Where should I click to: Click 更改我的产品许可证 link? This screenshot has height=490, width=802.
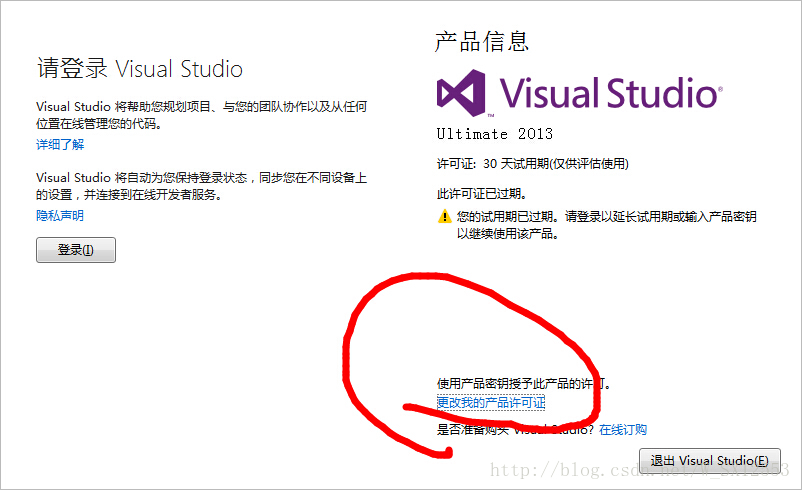click(491, 403)
